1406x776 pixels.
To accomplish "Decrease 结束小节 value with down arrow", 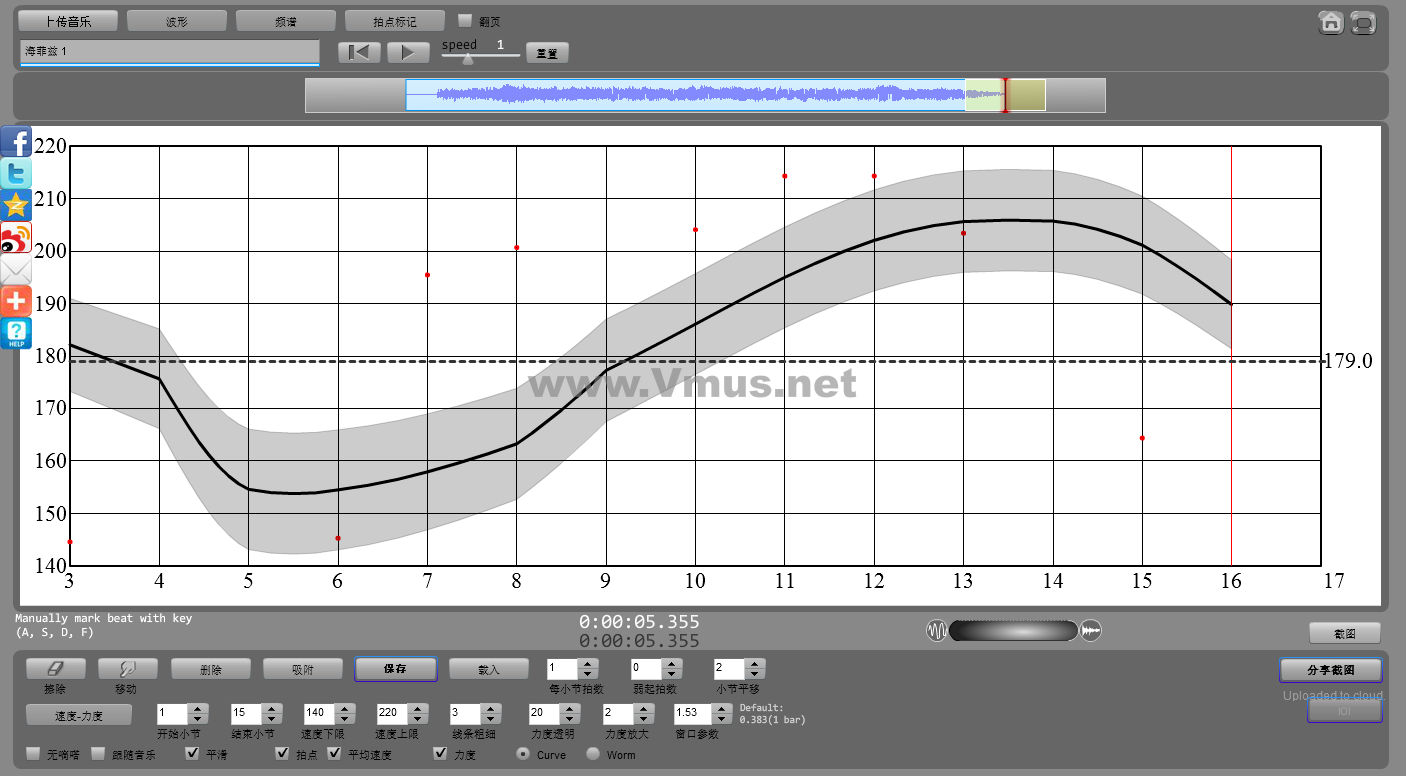I will [x=270, y=719].
